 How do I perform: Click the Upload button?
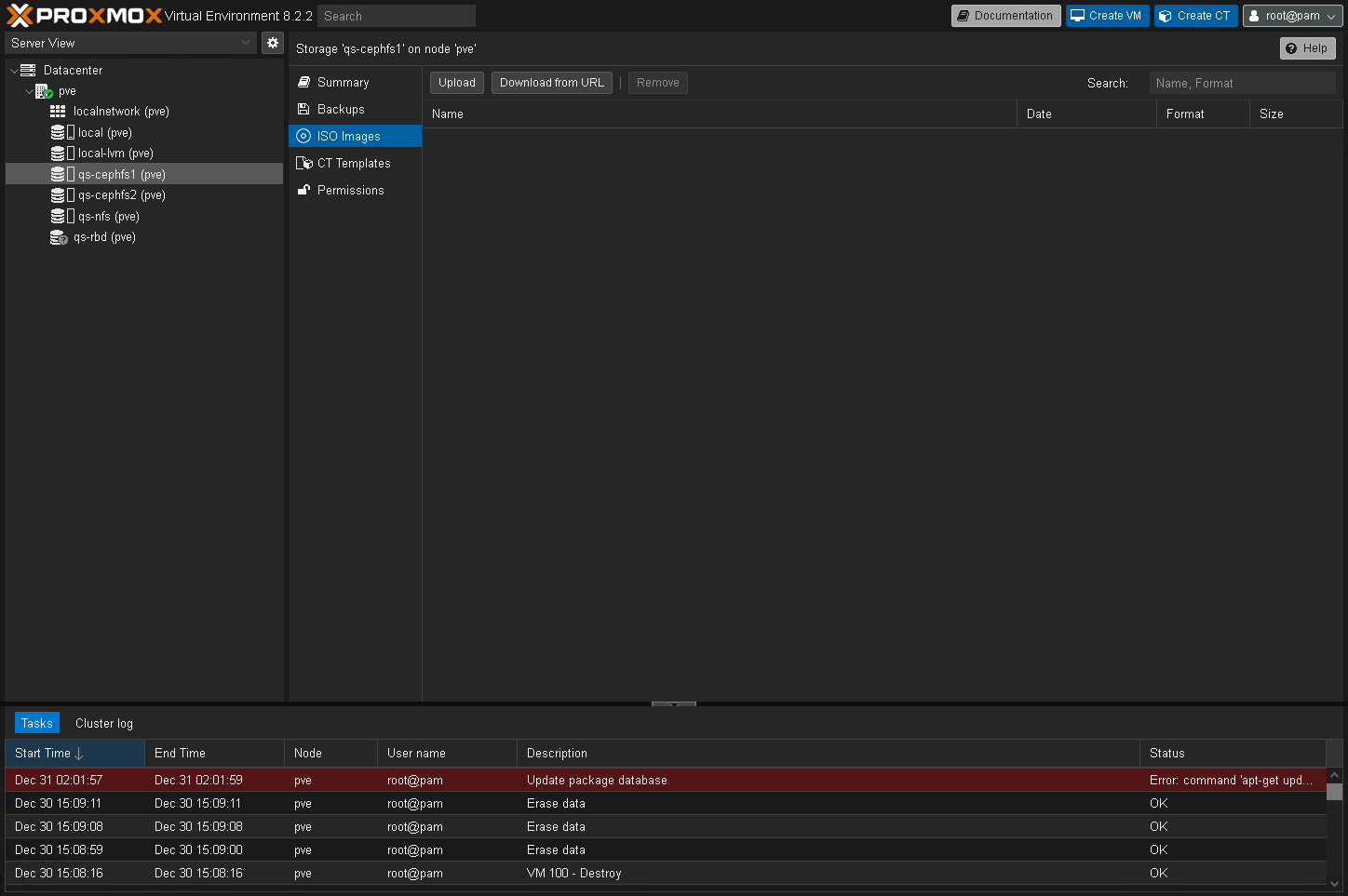point(457,83)
